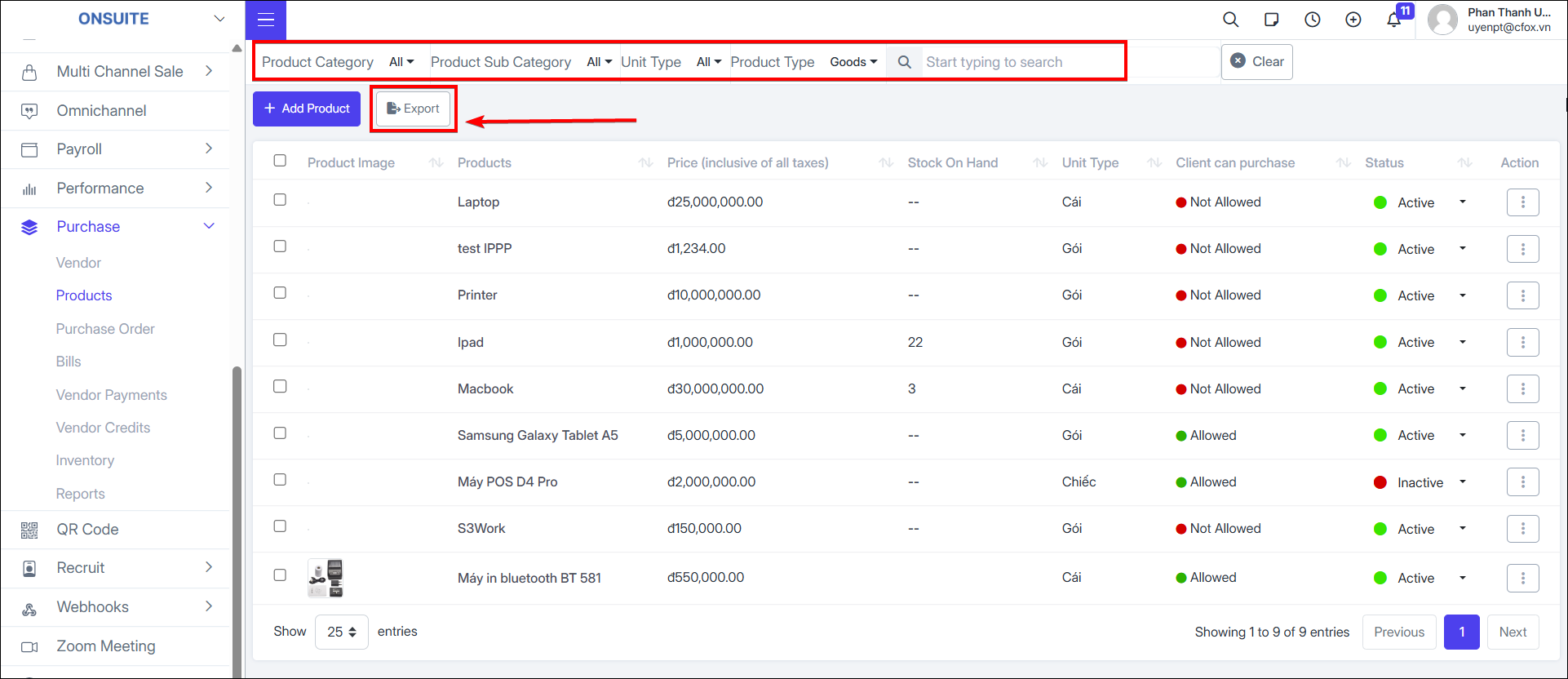Tick the checkbox for Macbook row
This screenshot has height=679, width=1568.
280,386
